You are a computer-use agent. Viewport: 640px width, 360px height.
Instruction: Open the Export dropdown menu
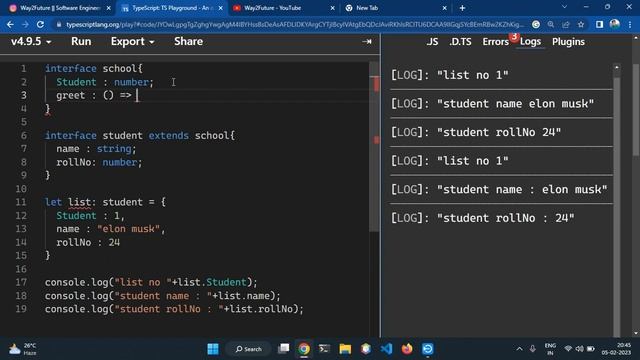132,42
